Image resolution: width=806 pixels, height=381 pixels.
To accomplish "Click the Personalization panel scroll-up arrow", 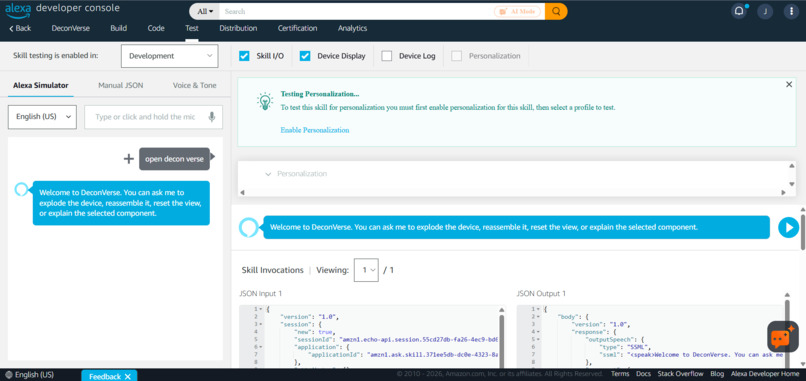I will [791, 166].
